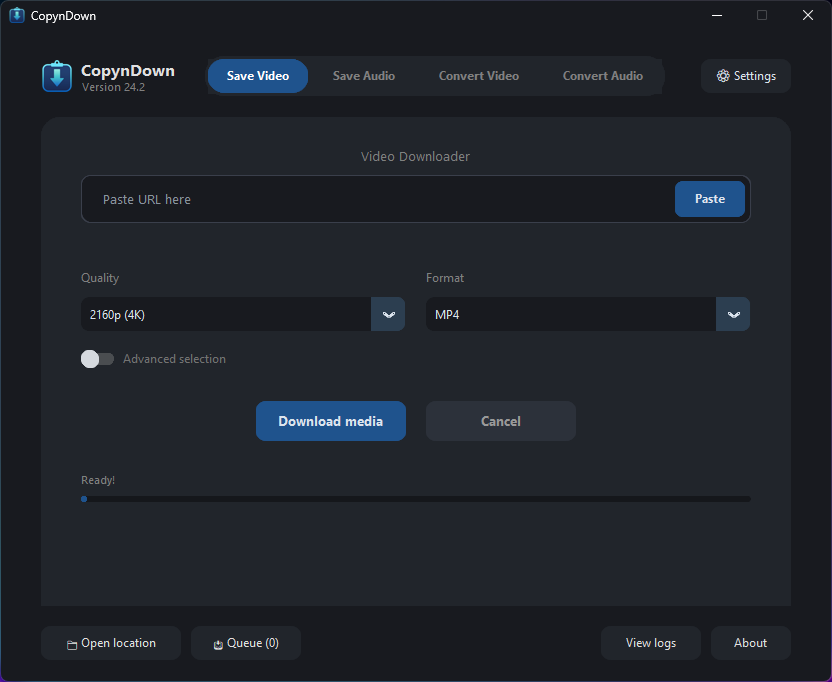Image resolution: width=832 pixels, height=682 pixels.
Task: Switch to the Save Video tab
Action: [x=258, y=76]
